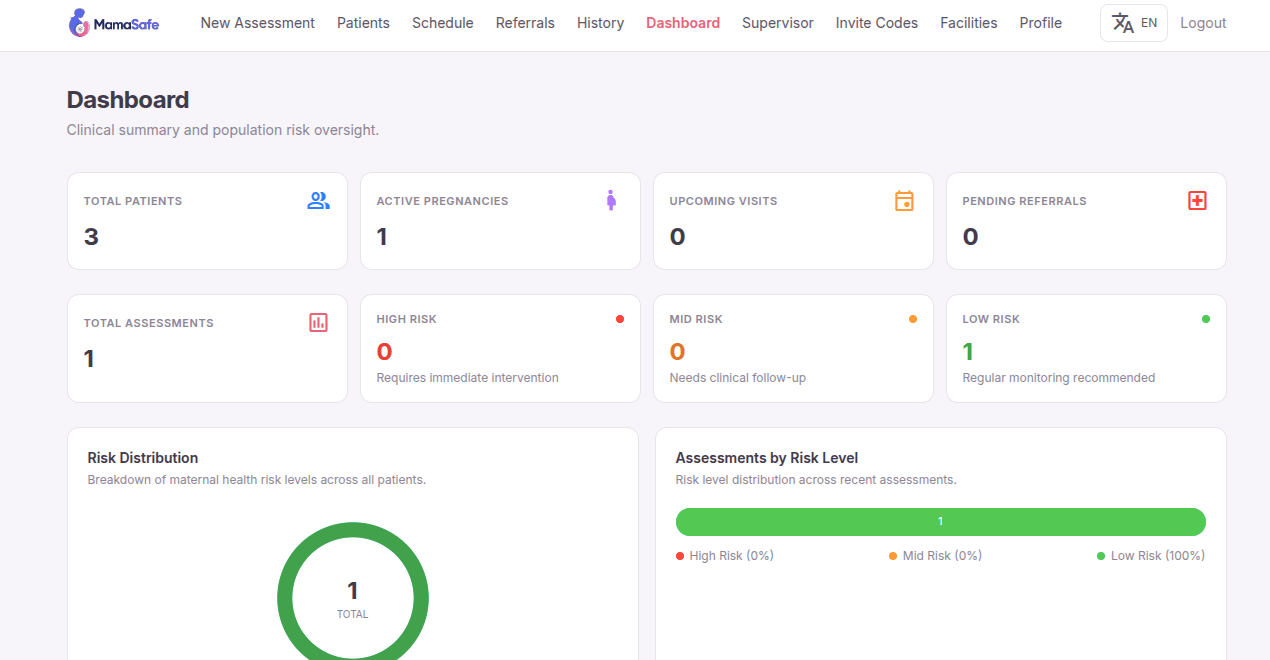Screen dimensions: 1270x660
Task: Click the green Low Risk distribution bar
Action: pos(941,522)
